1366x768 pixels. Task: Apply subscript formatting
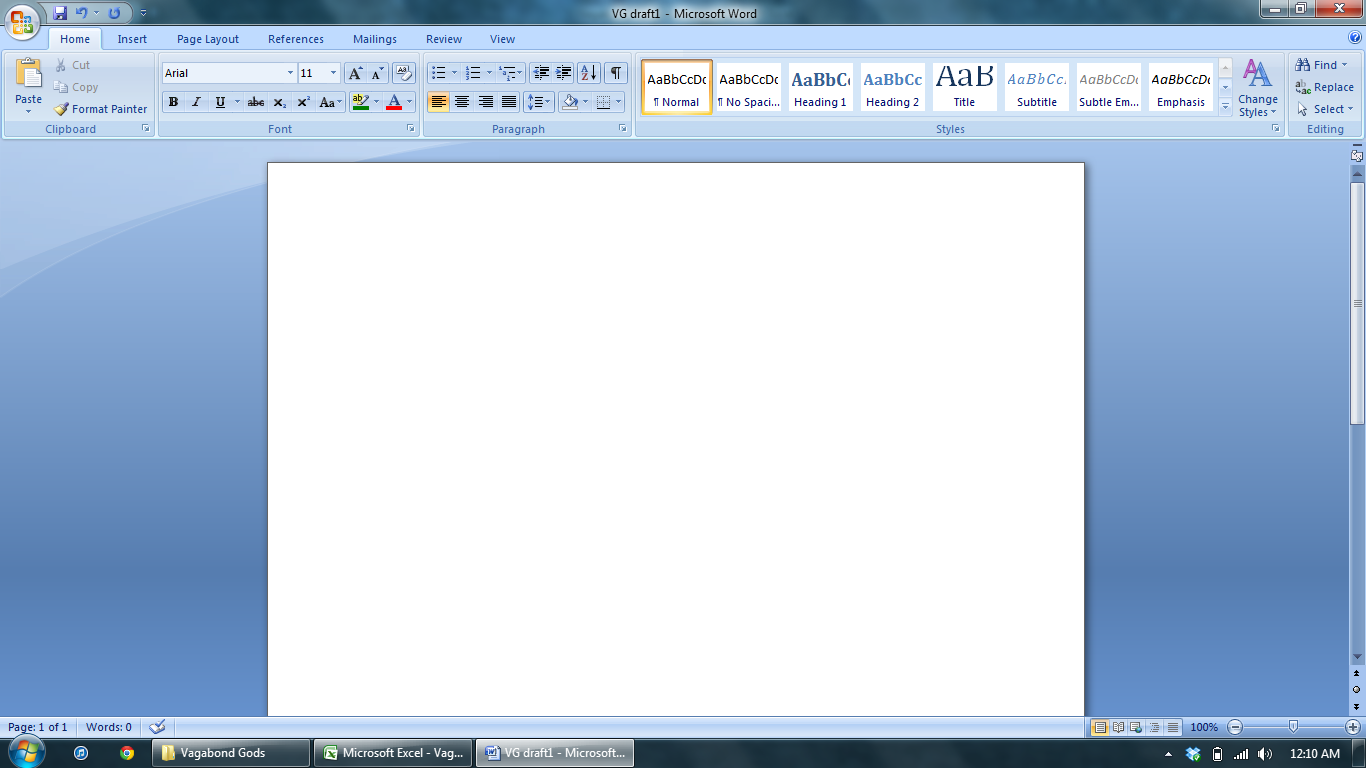click(280, 102)
